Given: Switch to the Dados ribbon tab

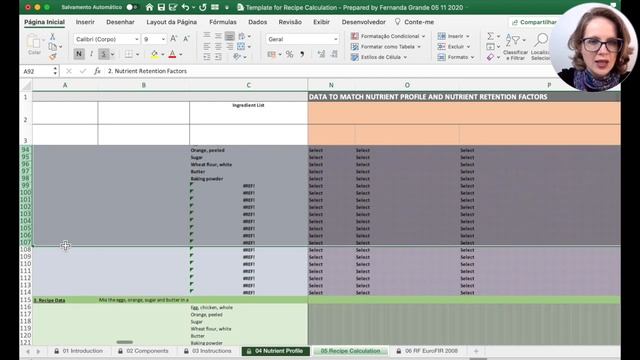Looking at the screenshot, I should [258, 22].
